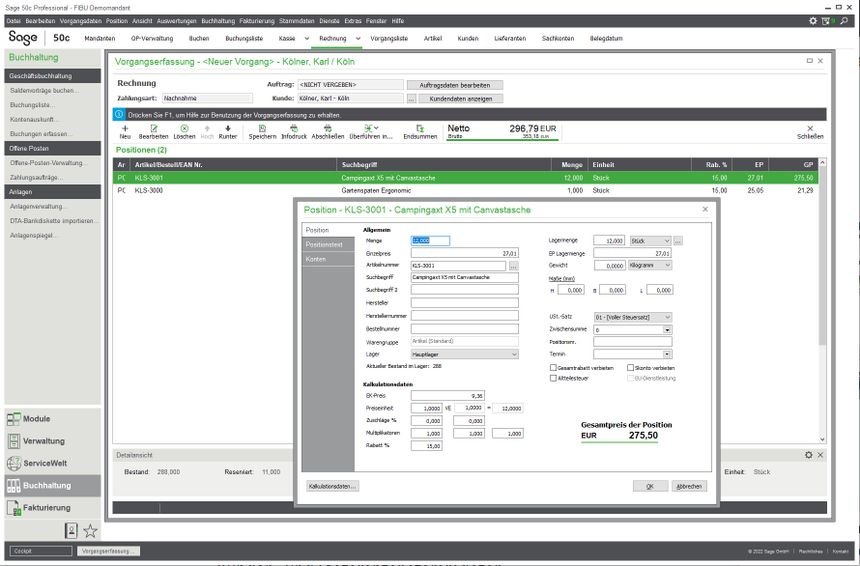The width and height of the screenshot is (860, 566).
Task: Enable Gesamtrabatt verbieten checkbox
Action: pyautogui.click(x=553, y=368)
